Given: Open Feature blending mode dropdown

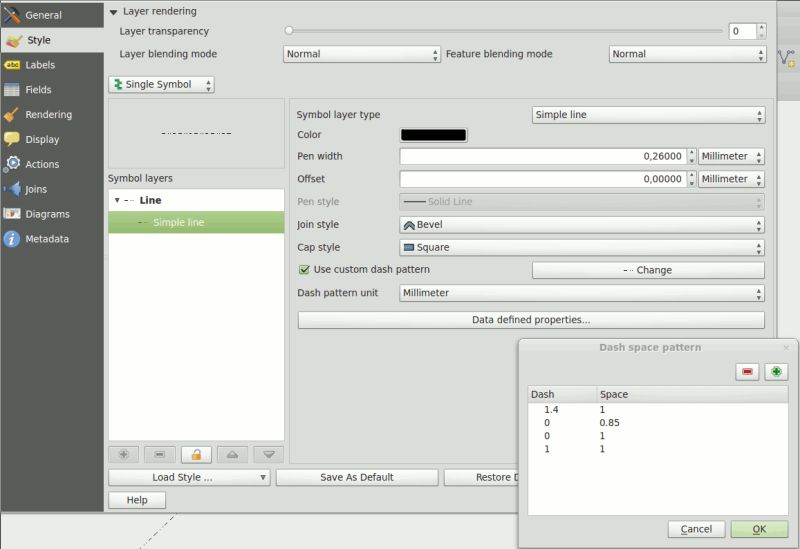Looking at the screenshot, I should [x=687, y=54].
